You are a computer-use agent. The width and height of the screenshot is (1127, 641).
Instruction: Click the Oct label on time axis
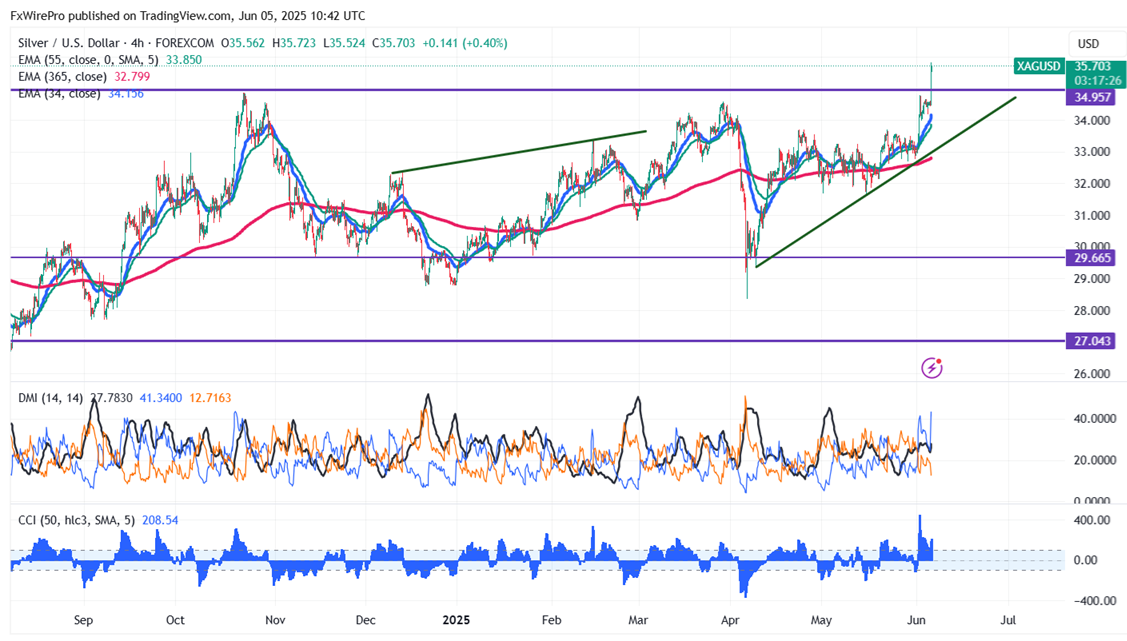175,620
